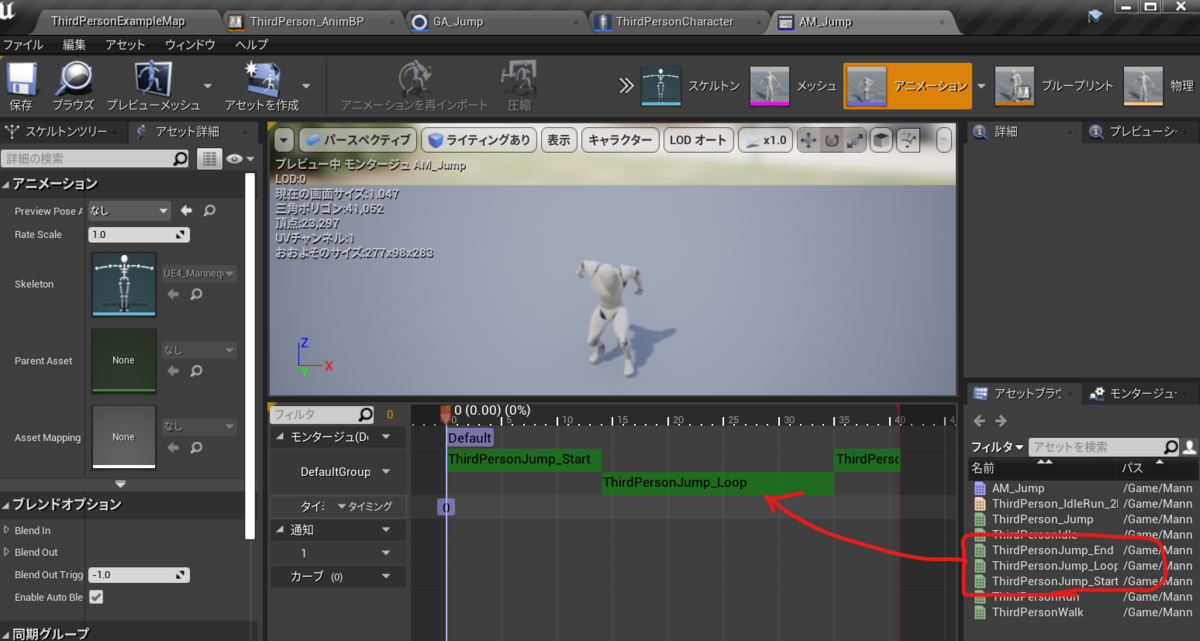Screen dimensions: 1200x641
Task: Open the DefaultGroup slot dropdown arrow
Action: click(384, 471)
